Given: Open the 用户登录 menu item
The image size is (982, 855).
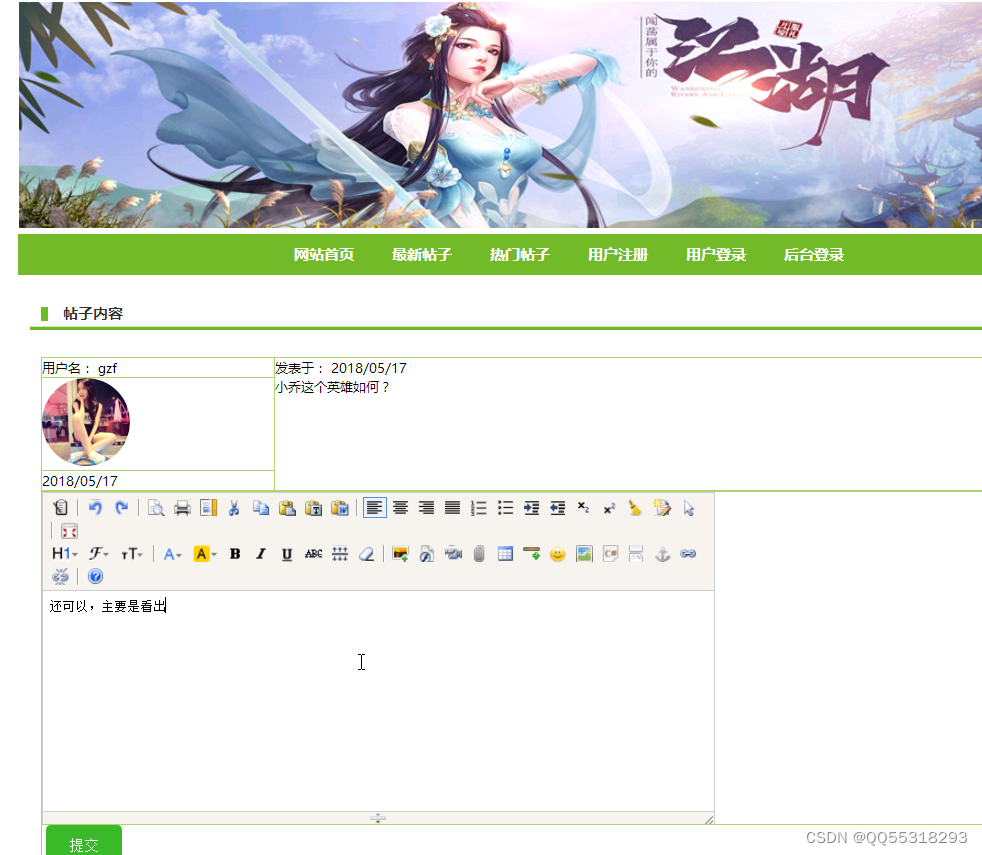Looking at the screenshot, I should click(x=715, y=255).
